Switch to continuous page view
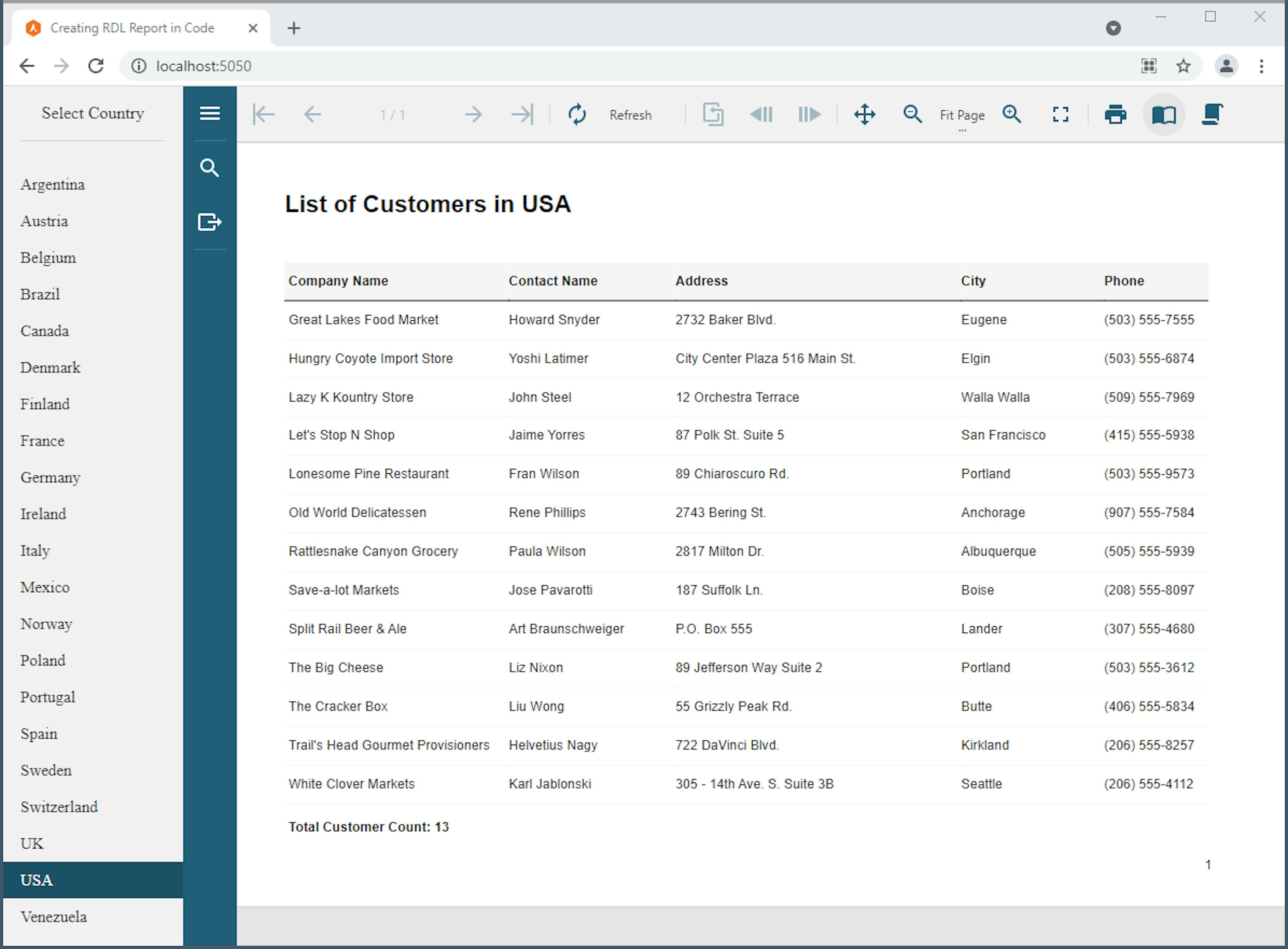This screenshot has width=1288, height=949. pyautogui.click(x=1212, y=114)
